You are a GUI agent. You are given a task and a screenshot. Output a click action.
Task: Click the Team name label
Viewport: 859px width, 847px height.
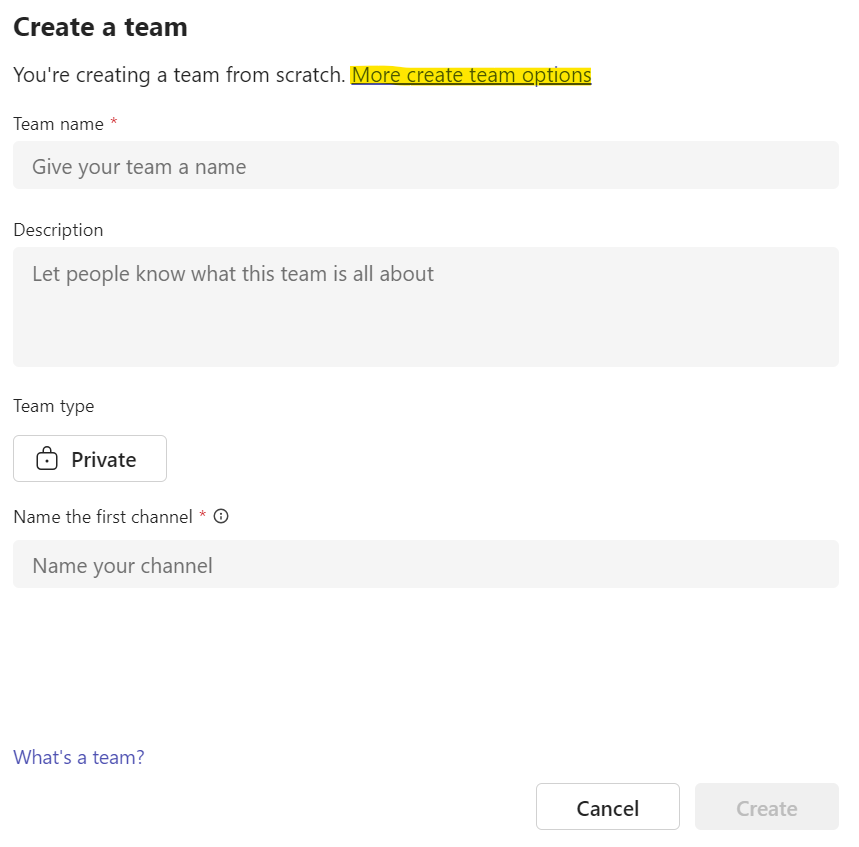pos(59,124)
